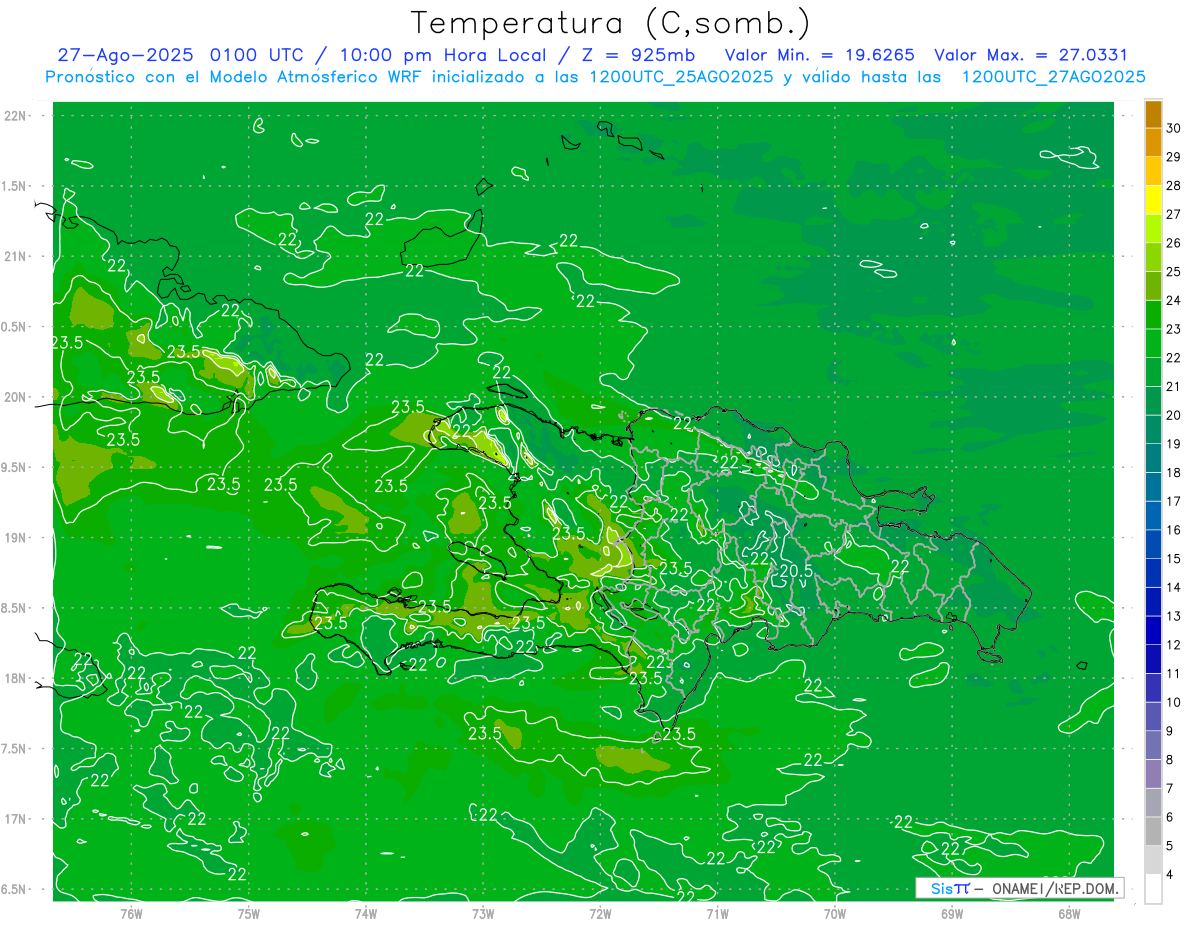This screenshot has height=927, width=1200.
Task: Click "12" on the color scale
Action: 1174,645
